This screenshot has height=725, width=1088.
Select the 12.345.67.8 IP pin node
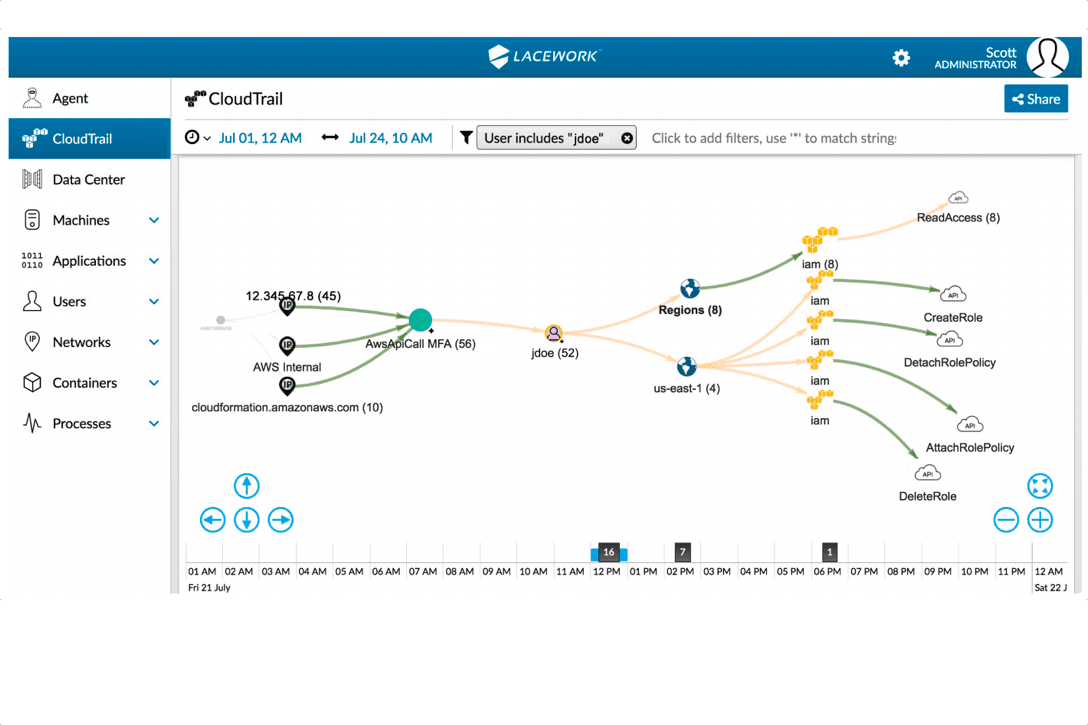click(287, 306)
